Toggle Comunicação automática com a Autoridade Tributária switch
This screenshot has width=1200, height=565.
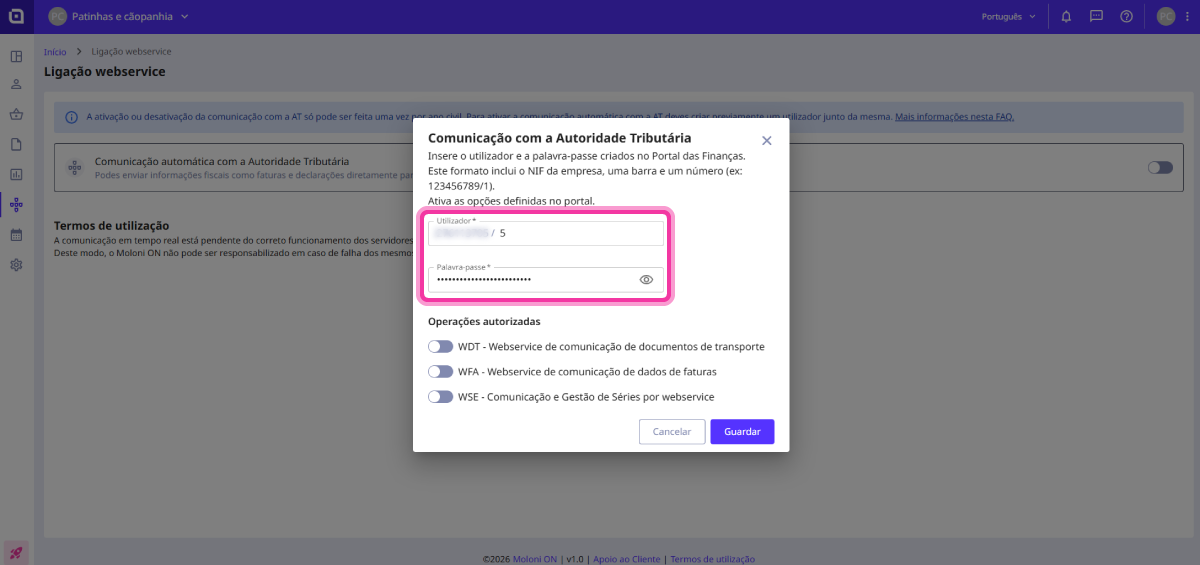(1160, 167)
